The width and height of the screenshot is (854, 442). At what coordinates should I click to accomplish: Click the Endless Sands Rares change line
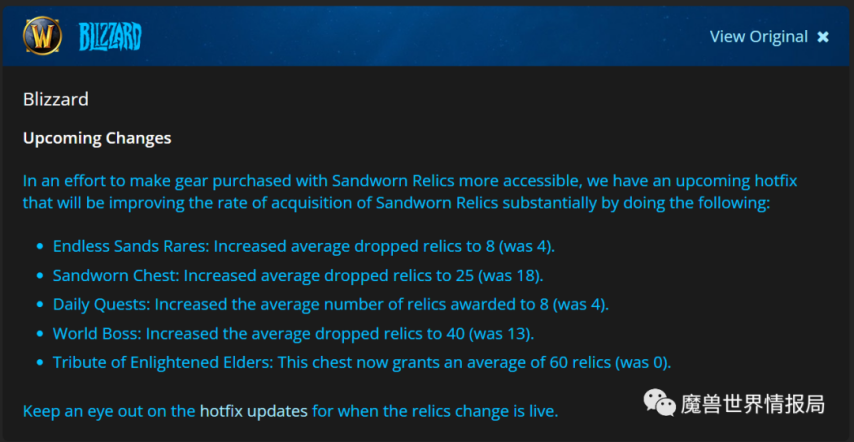pos(304,247)
